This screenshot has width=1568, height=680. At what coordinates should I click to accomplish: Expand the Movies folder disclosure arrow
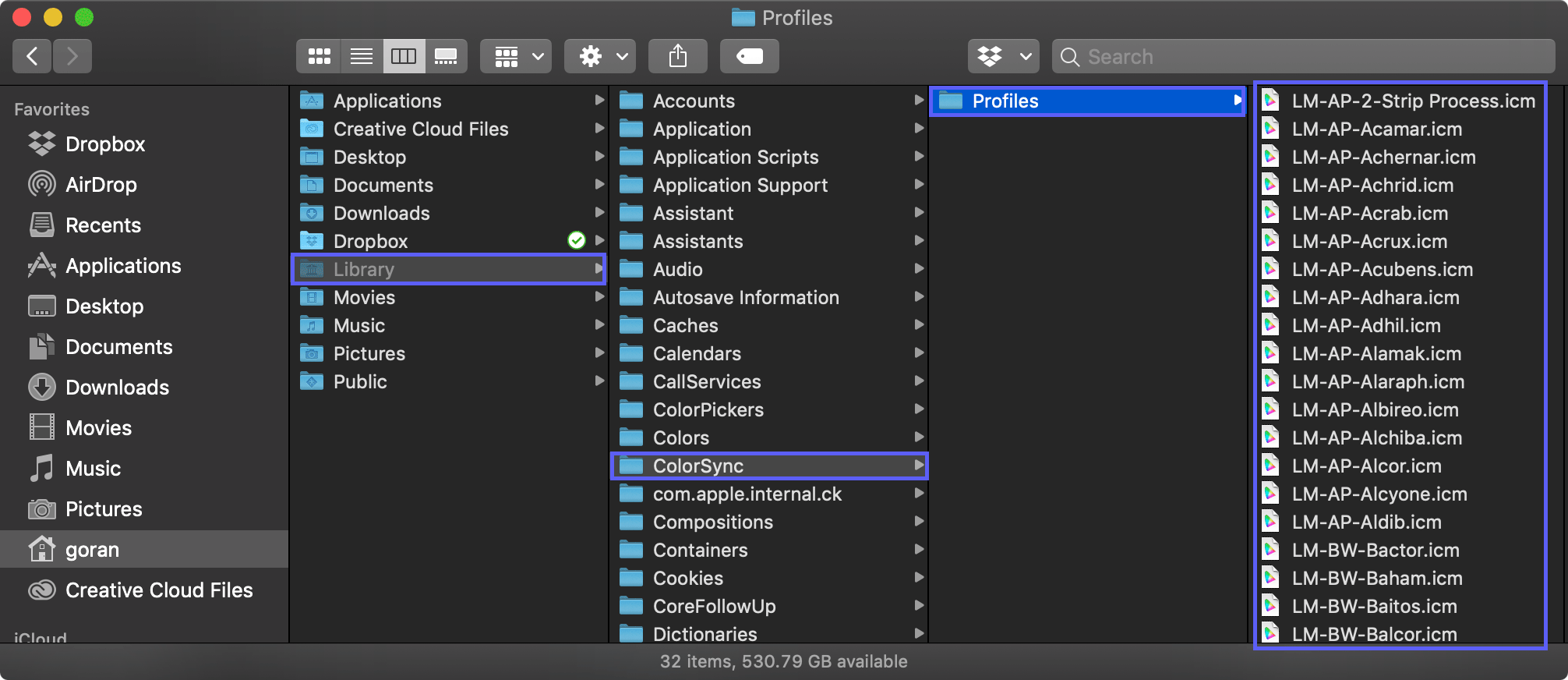click(599, 297)
